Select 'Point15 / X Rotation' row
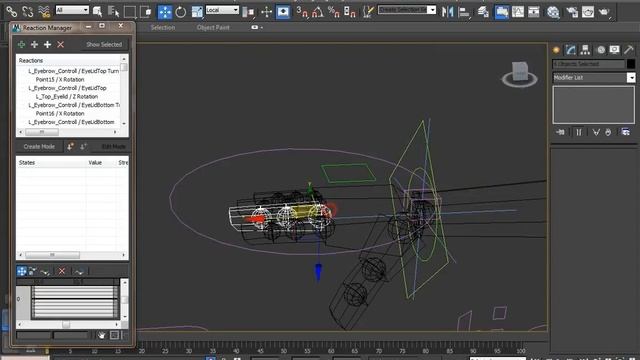 60,79
